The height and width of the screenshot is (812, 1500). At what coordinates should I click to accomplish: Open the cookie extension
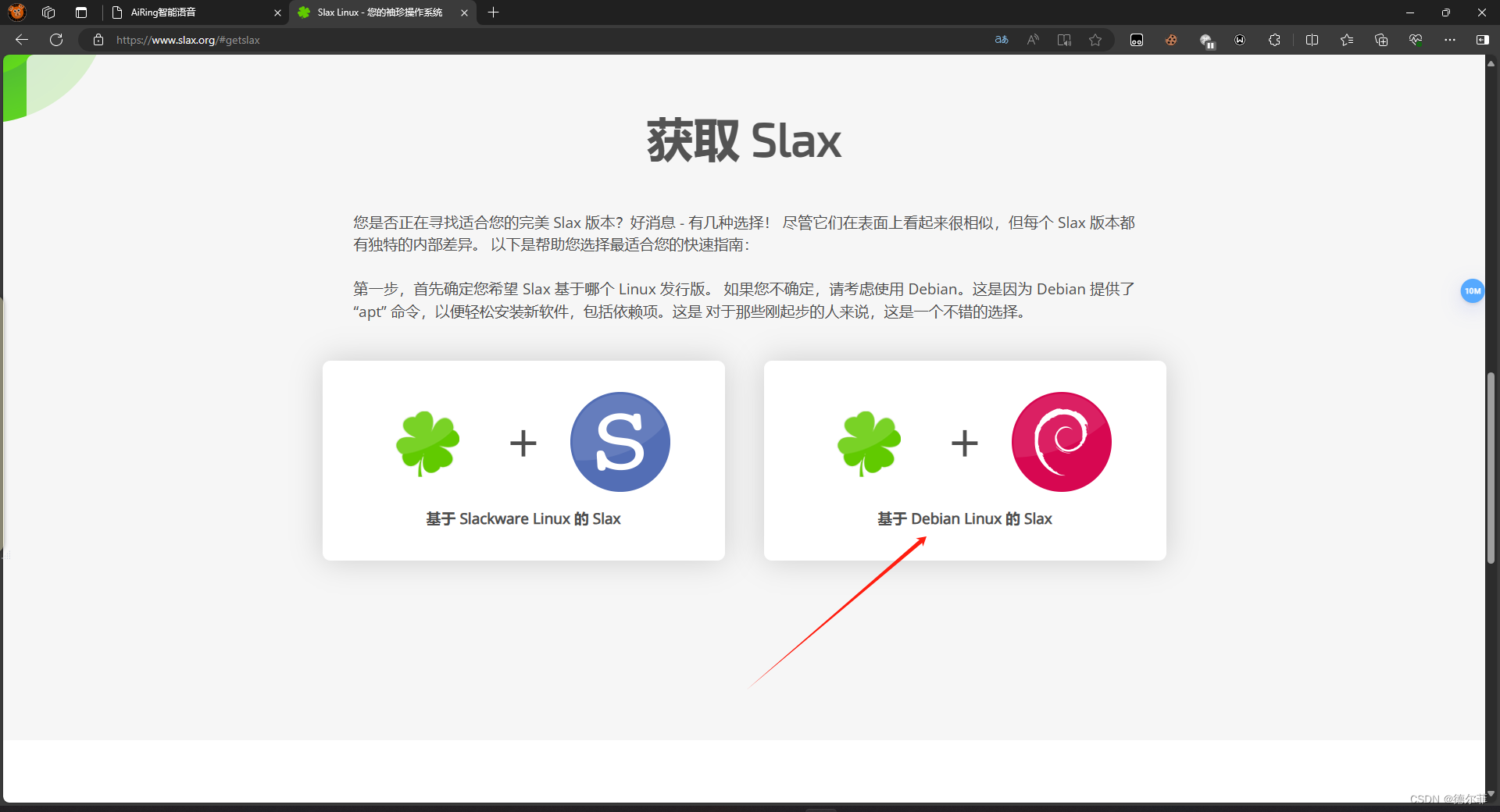[x=1171, y=40]
